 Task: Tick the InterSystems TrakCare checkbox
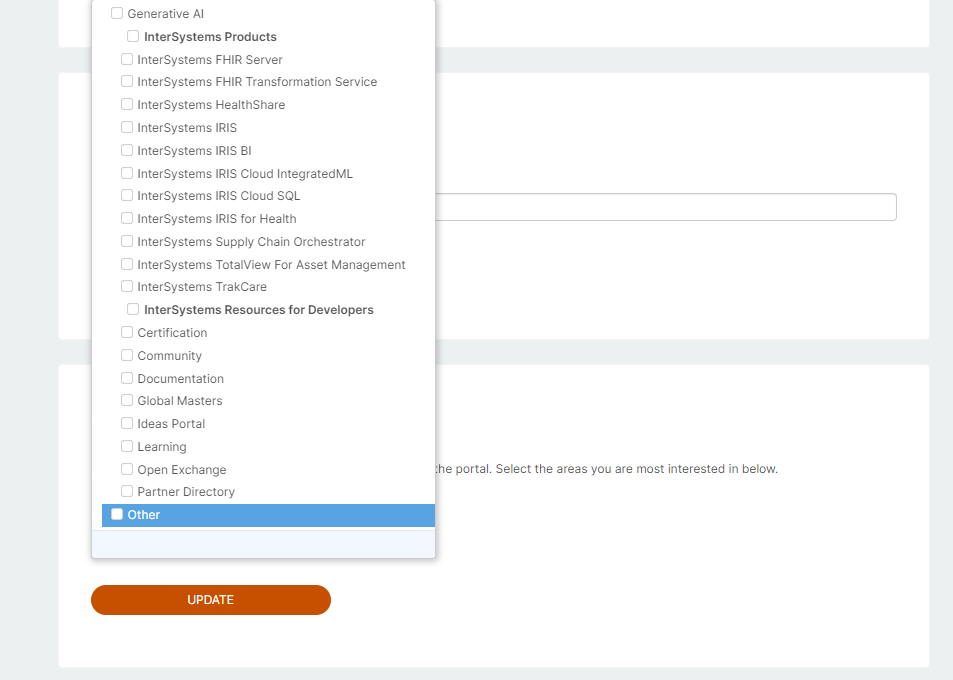127,287
